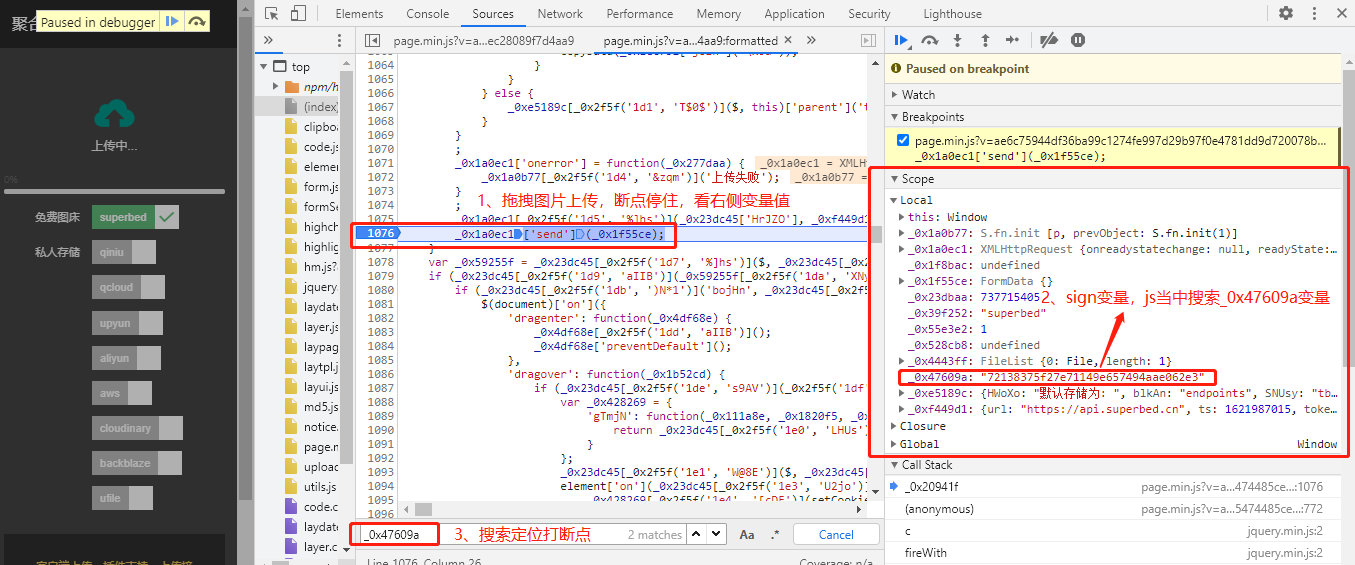Open the Lighthouse tab
This screenshot has width=1355, height=565.
pos(952,14)
